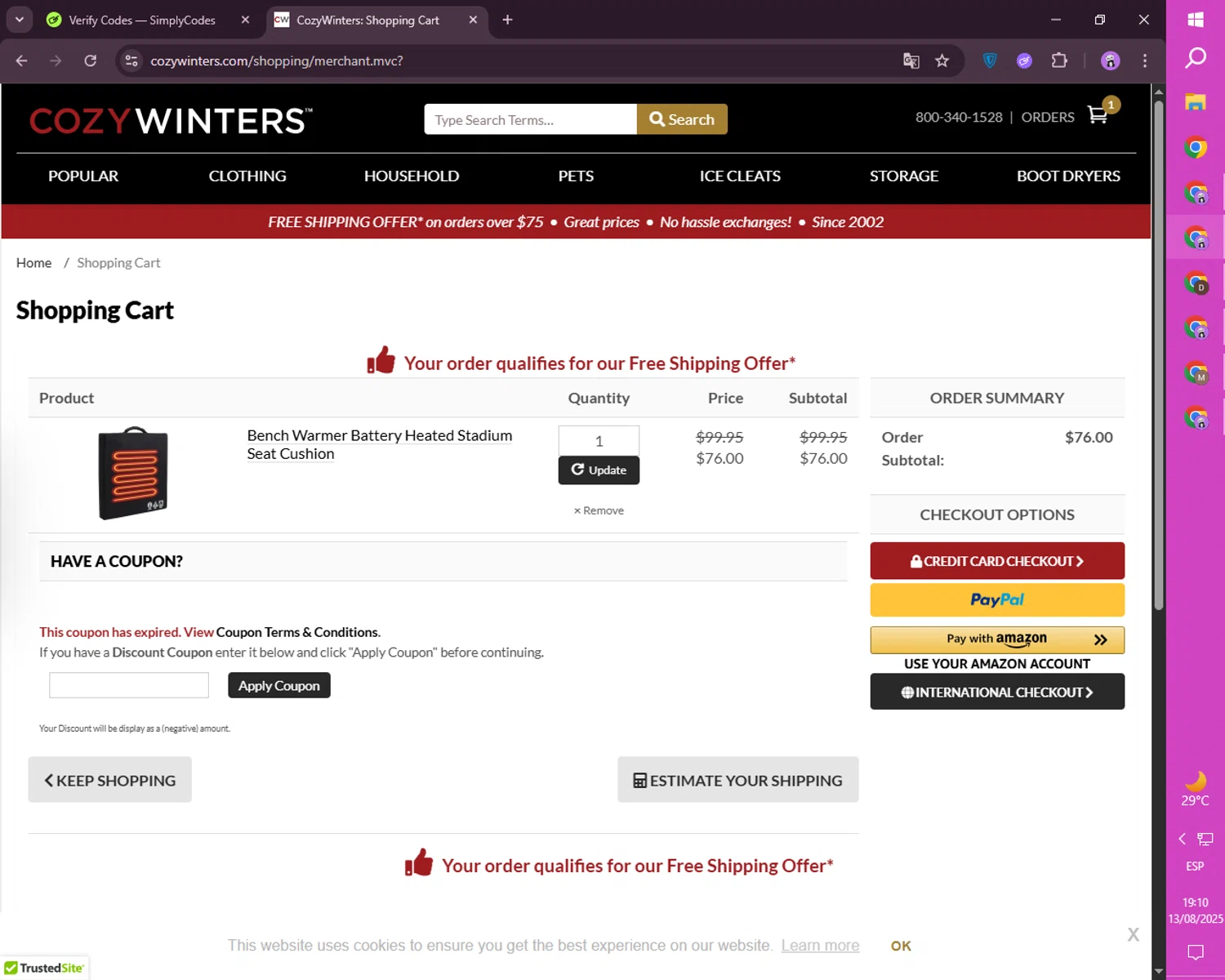Open the POPULAR menu
The height and width of the screenshot is (980, 1225).
[x=83, y=176]
